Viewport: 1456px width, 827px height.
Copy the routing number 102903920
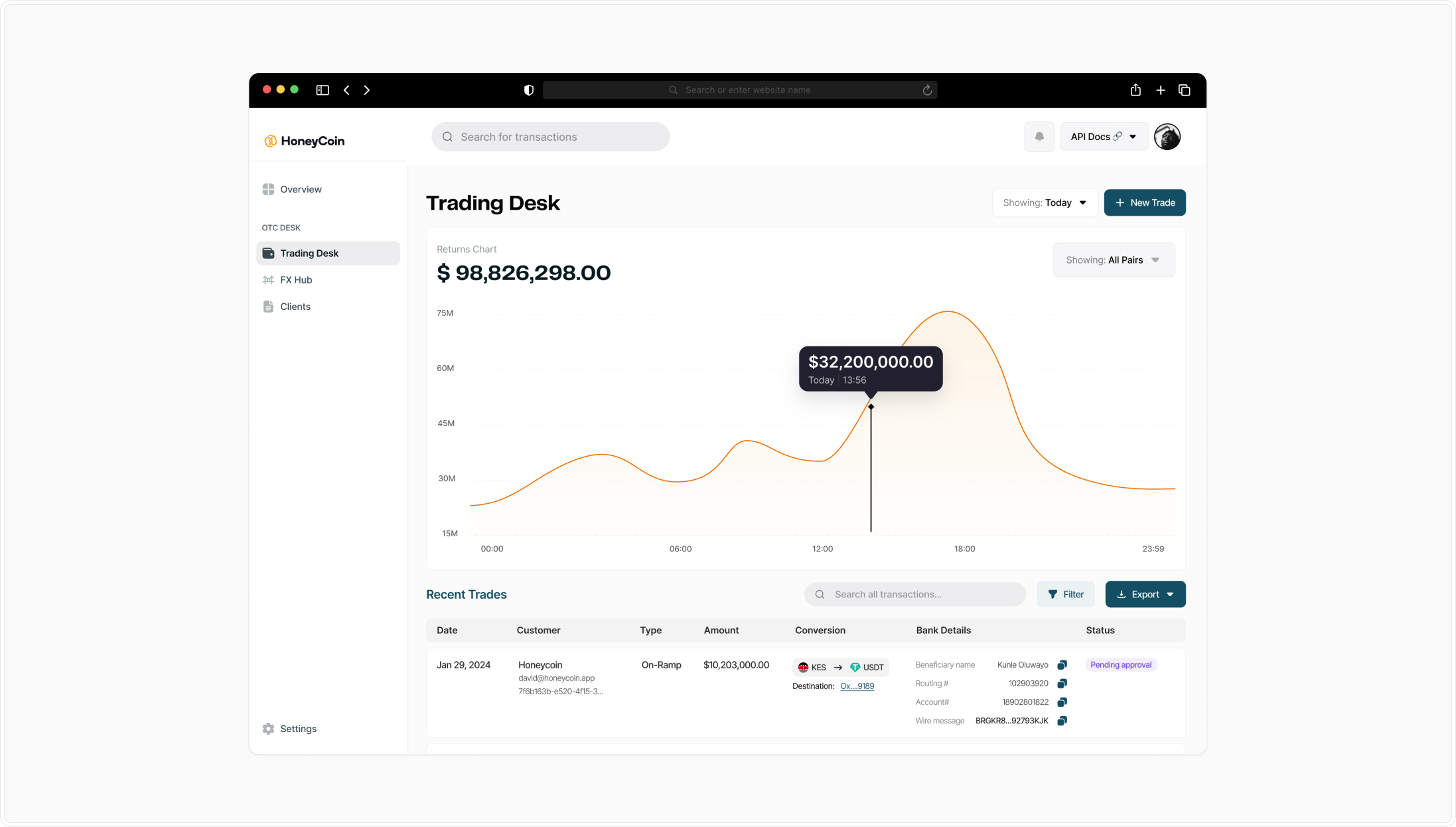[x=1062, y=684]
